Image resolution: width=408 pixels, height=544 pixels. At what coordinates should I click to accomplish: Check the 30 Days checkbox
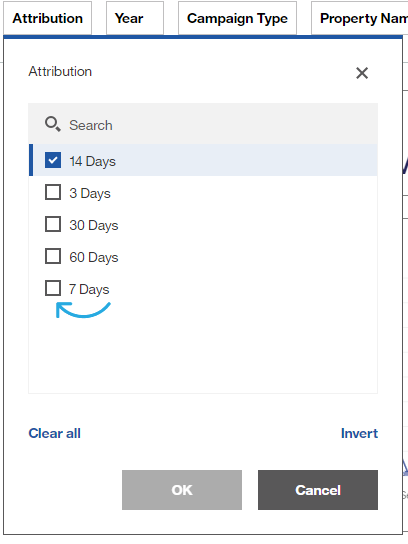click(x=53, y=224)
